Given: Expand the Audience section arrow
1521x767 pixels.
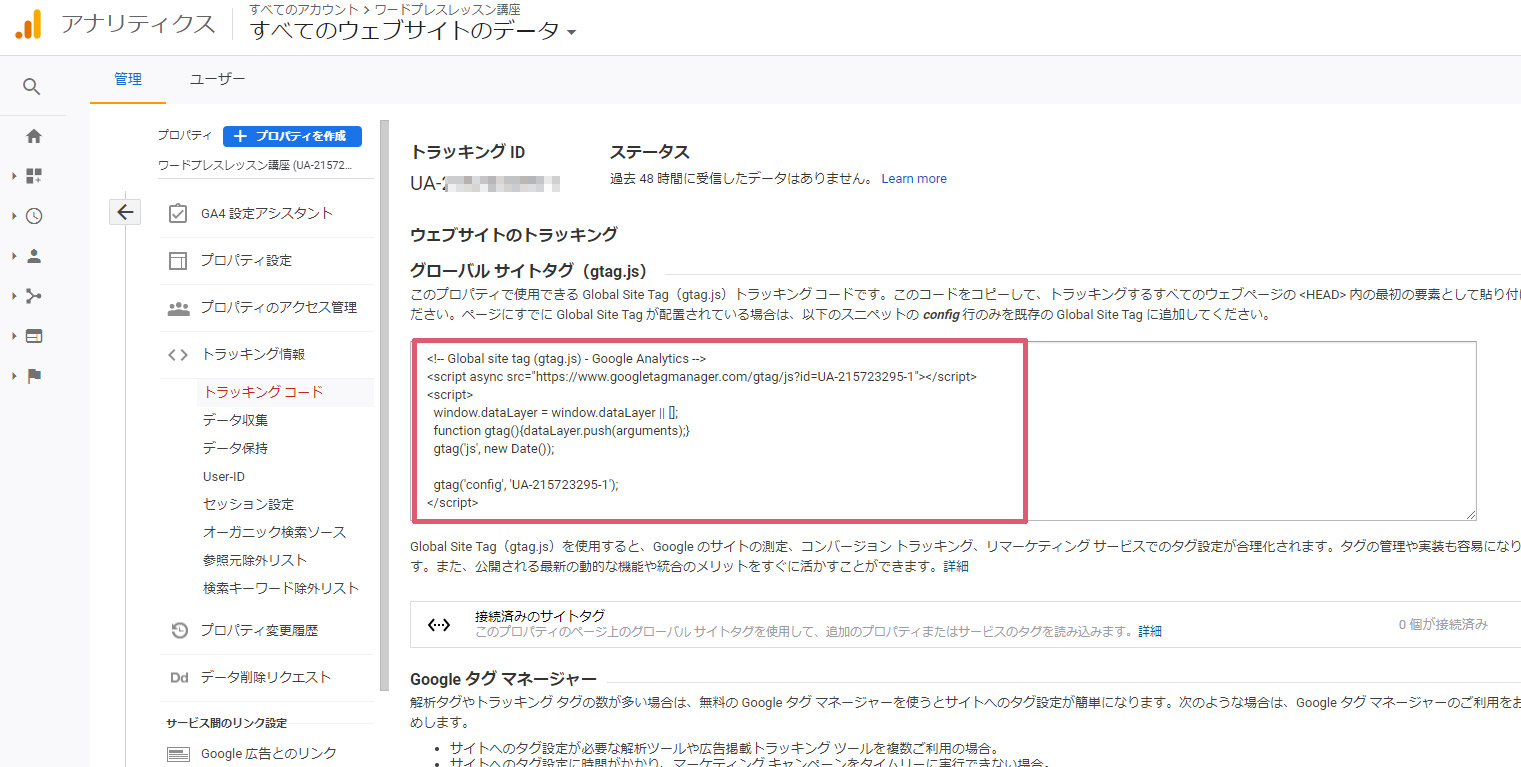Looking at the screenshot, I should 14,256.
